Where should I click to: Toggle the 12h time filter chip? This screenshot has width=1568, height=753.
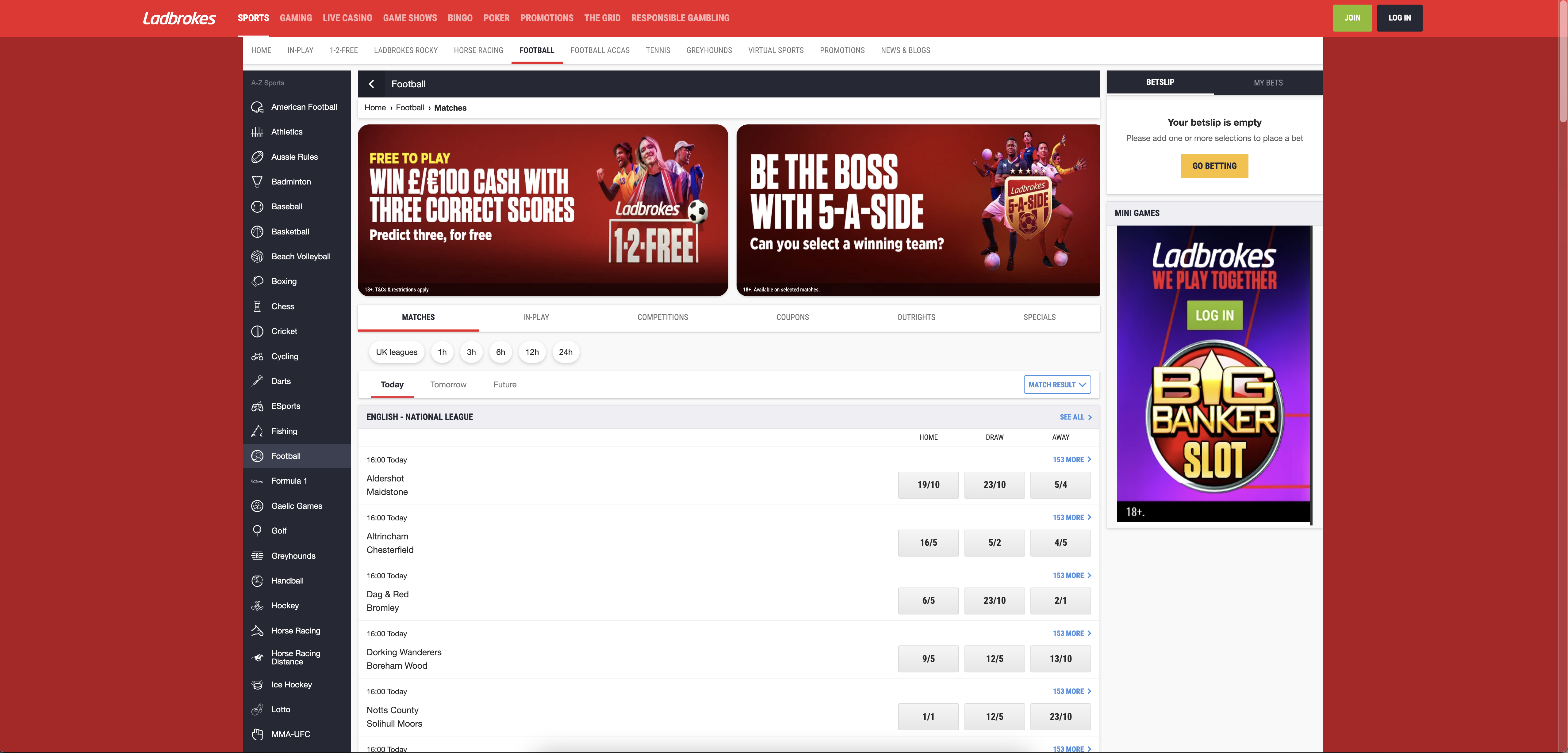pos(532,352)
